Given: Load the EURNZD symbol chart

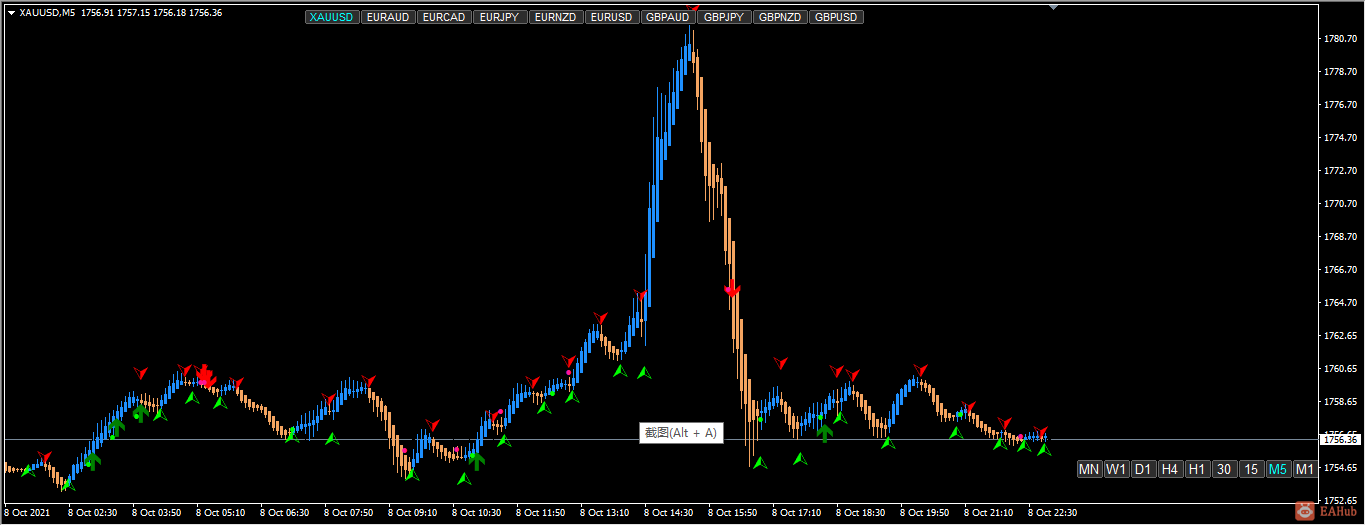Looking at the screenshot, I should click(556, 17).
